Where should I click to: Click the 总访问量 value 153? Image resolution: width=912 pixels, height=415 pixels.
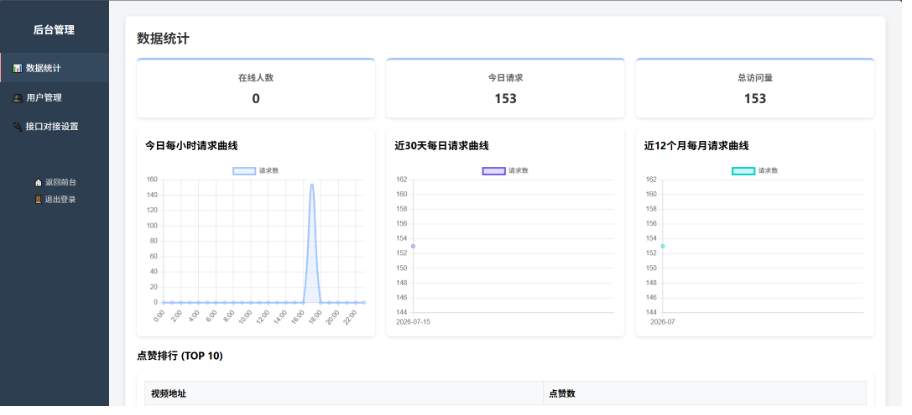pyautogui.click(x=755, y=99)
